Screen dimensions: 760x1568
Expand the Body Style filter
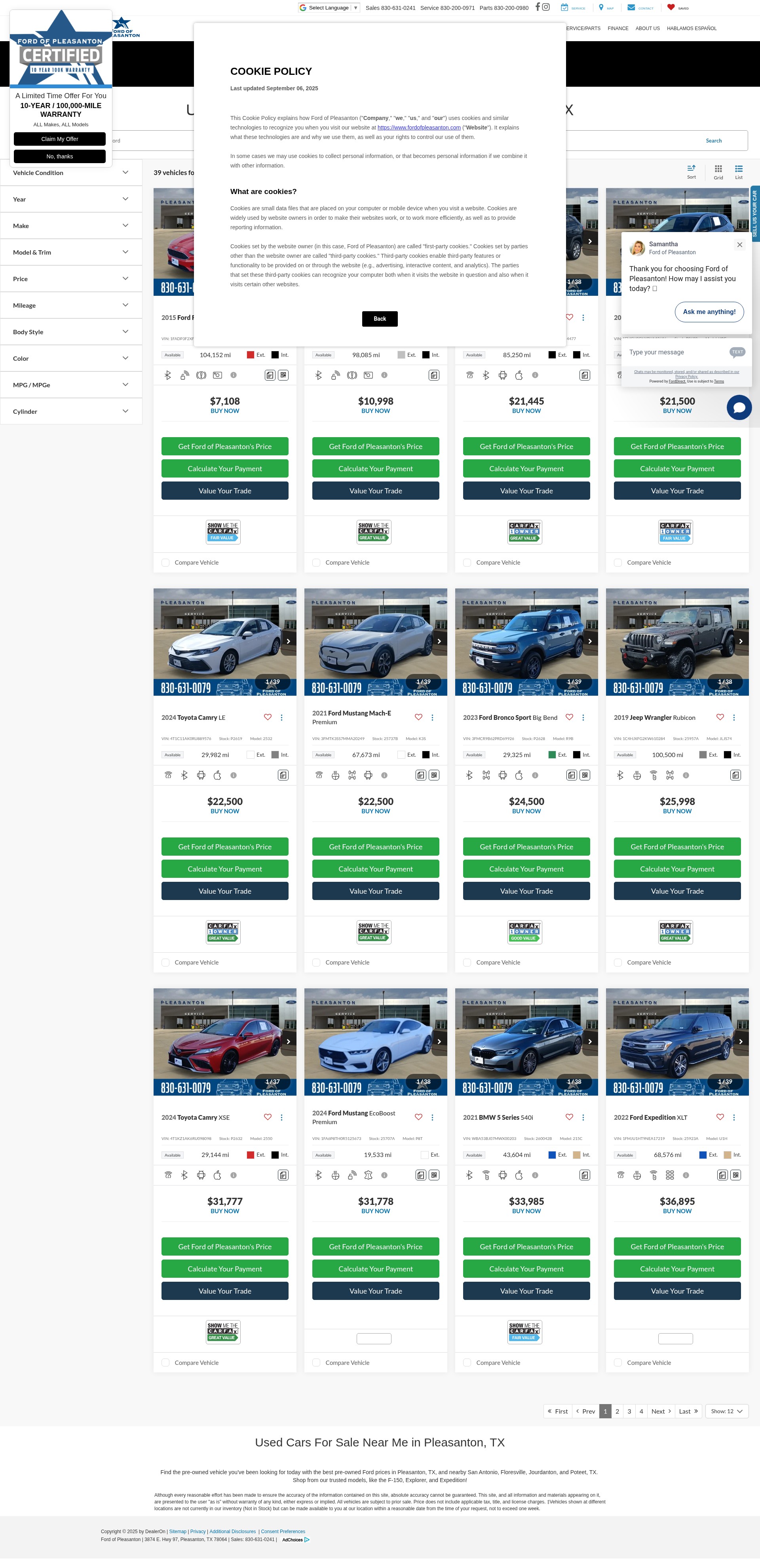71,332
